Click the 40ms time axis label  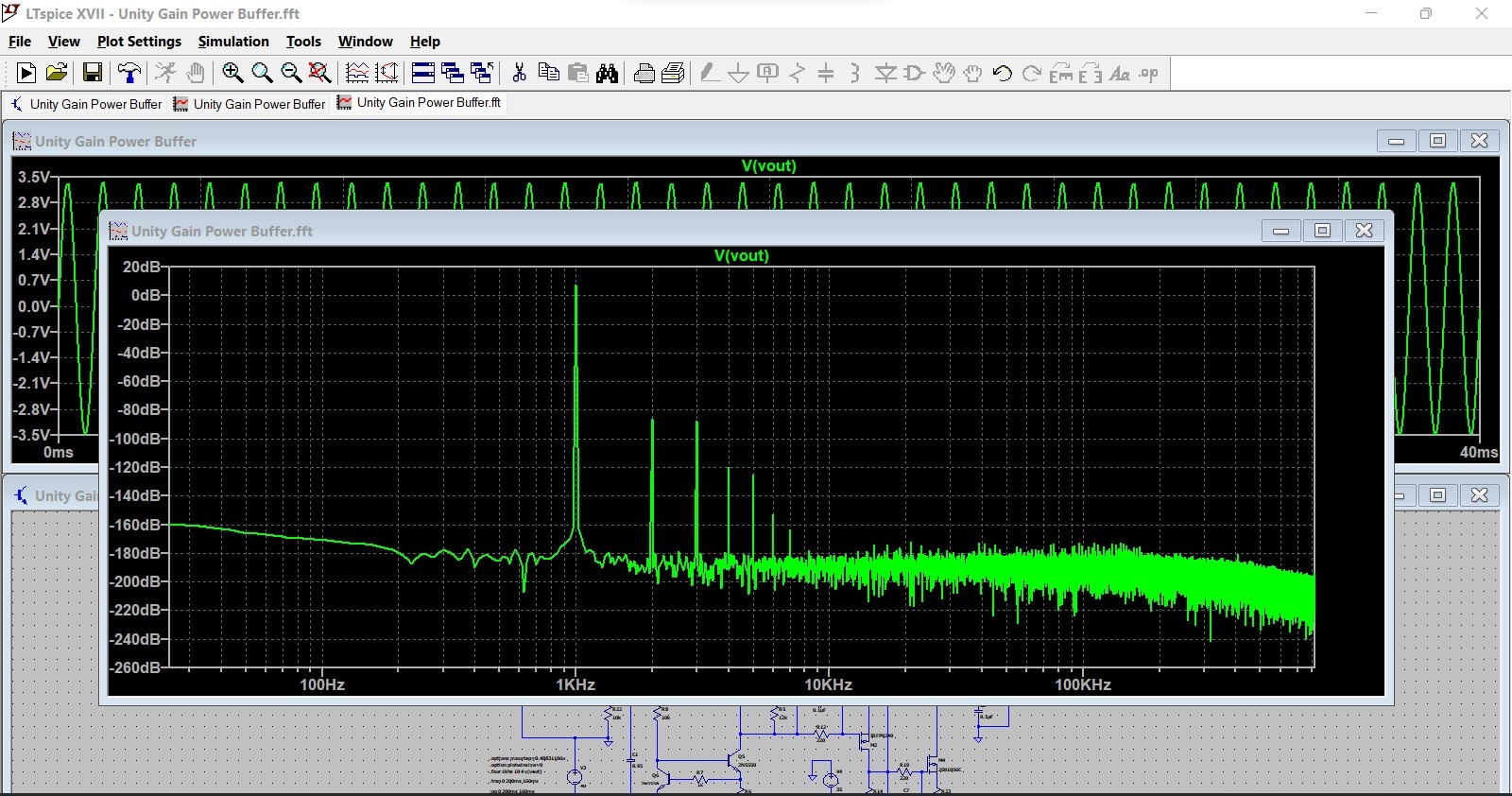[1479, 452]
